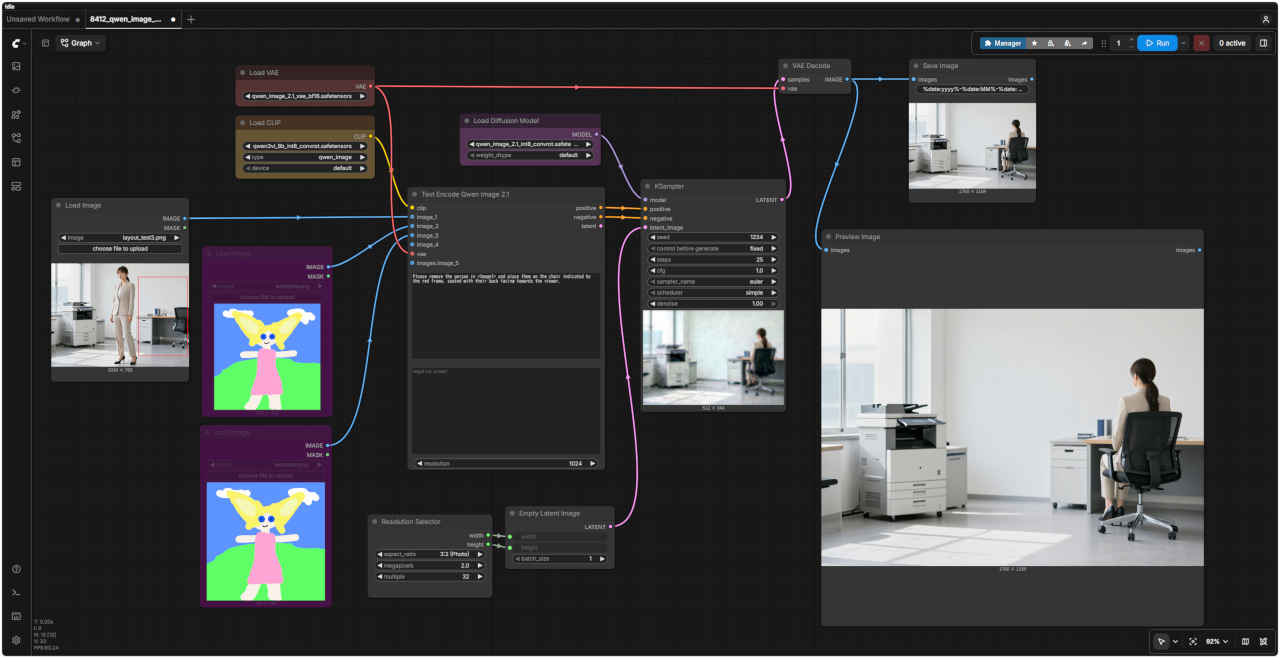1280x658 pixels.
Task: Click the panel toggle icon left of the Graph button
Action: pos(45,43)
